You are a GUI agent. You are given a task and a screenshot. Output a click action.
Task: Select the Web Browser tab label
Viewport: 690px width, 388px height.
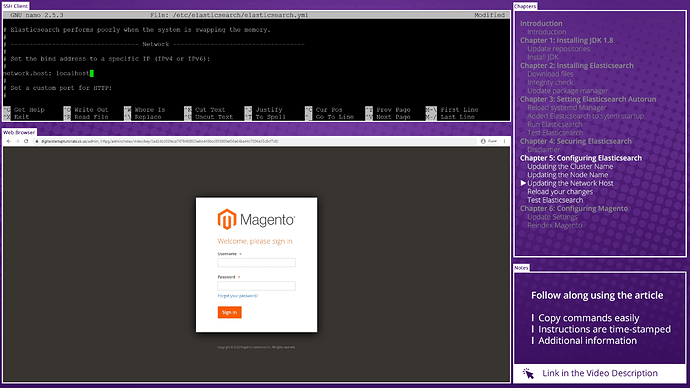pos(19,132)
